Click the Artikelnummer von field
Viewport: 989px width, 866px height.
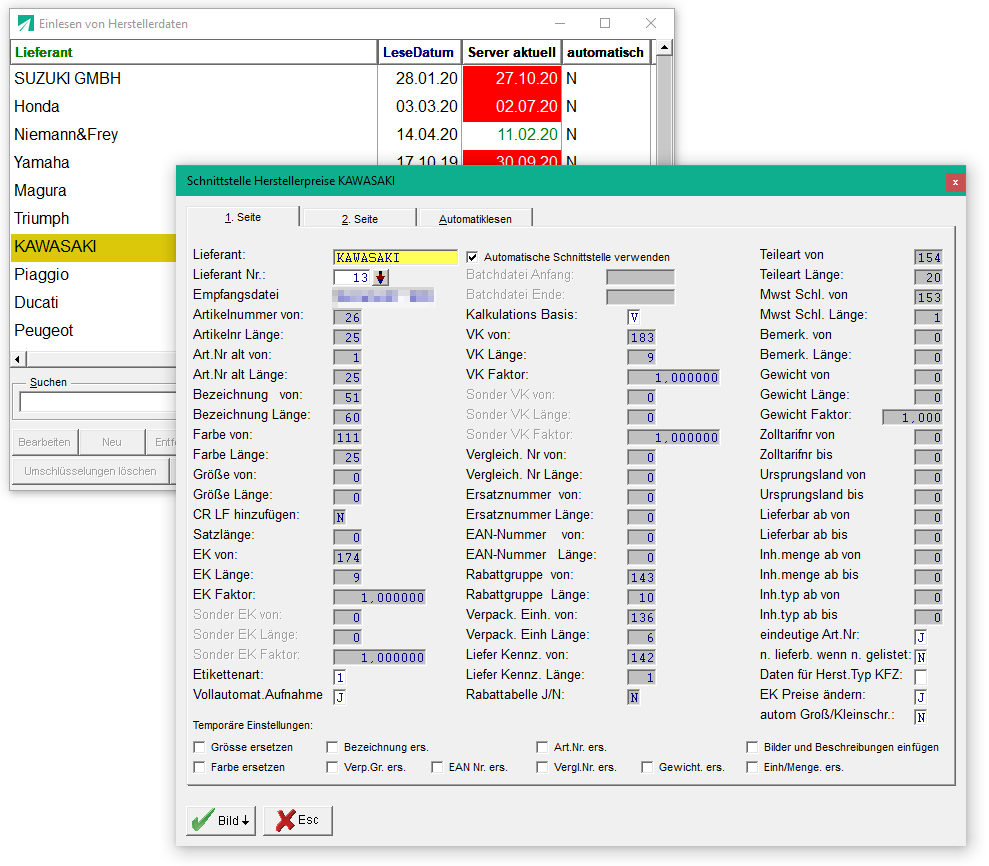pyautogui.click(x=348, y=317)
